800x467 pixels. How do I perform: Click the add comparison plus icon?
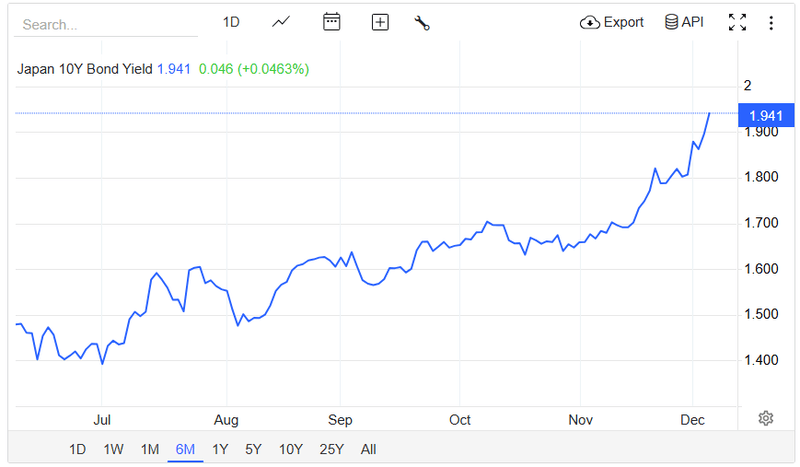(380, 22)
